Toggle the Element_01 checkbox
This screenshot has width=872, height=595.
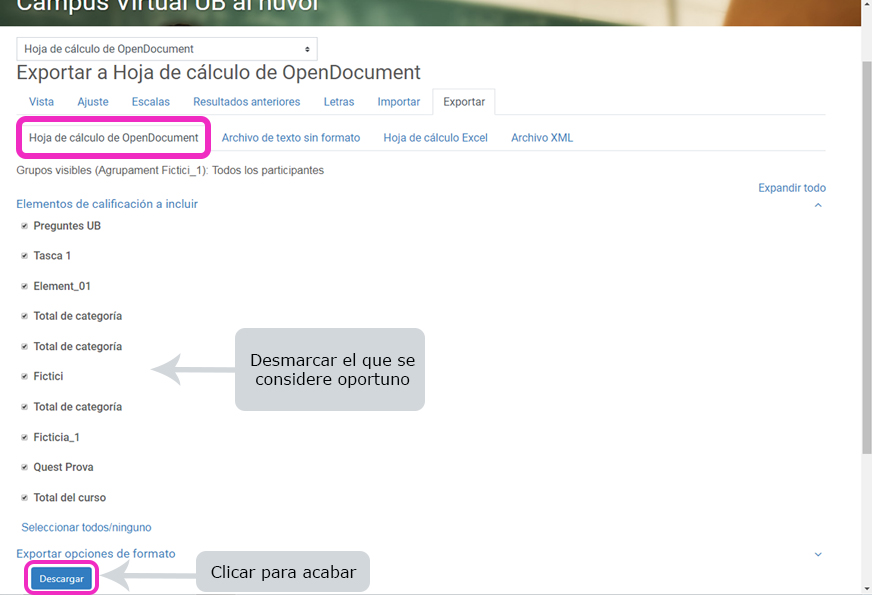coord(25,286)
